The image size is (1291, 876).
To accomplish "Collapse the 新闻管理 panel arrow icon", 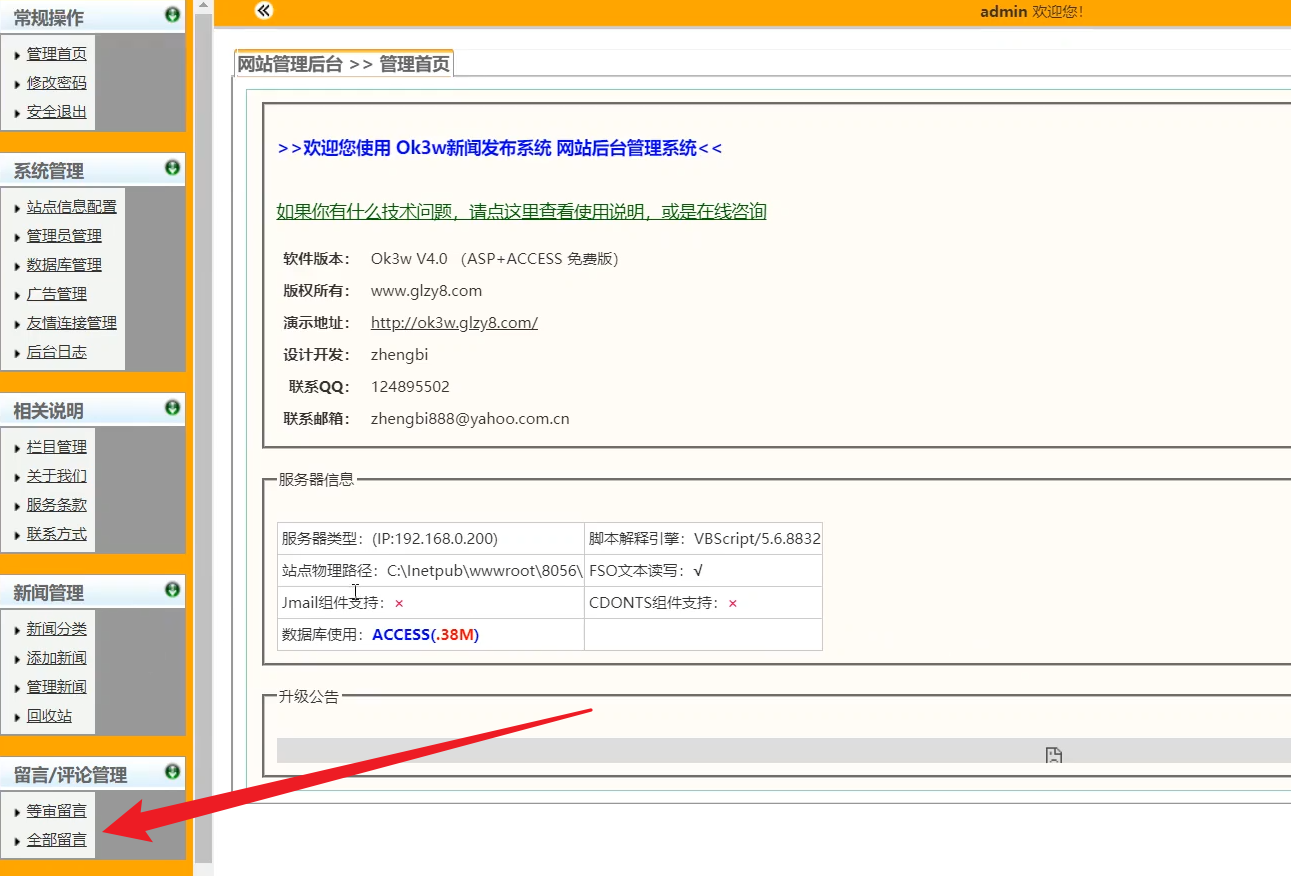I will (x=172, y=590).
